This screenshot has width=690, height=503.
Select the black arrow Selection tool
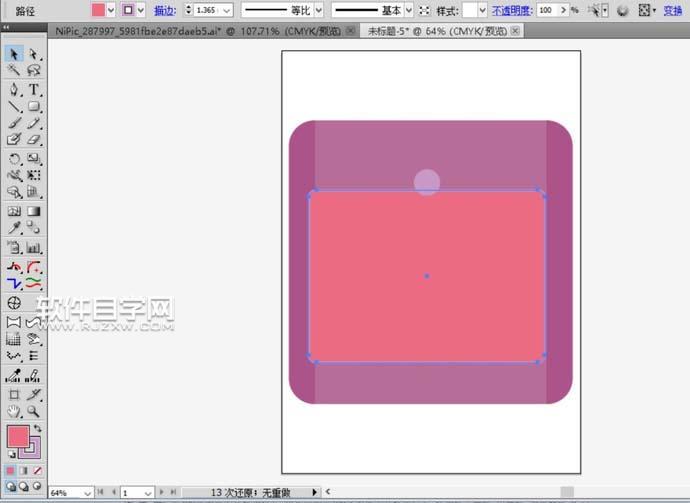coord(15,53)
